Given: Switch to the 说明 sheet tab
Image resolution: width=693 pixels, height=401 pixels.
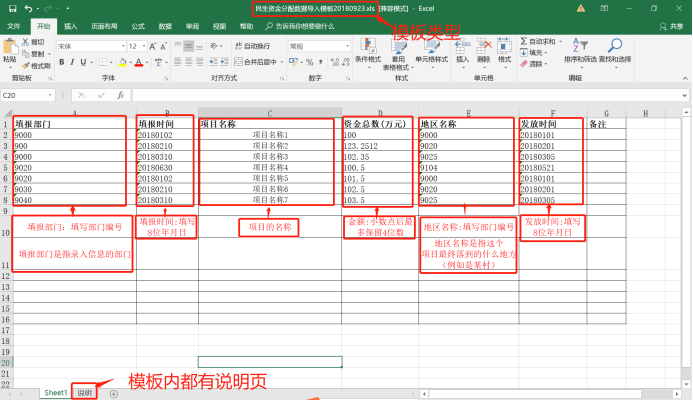Looking at the screenshot, I should 84,393.
